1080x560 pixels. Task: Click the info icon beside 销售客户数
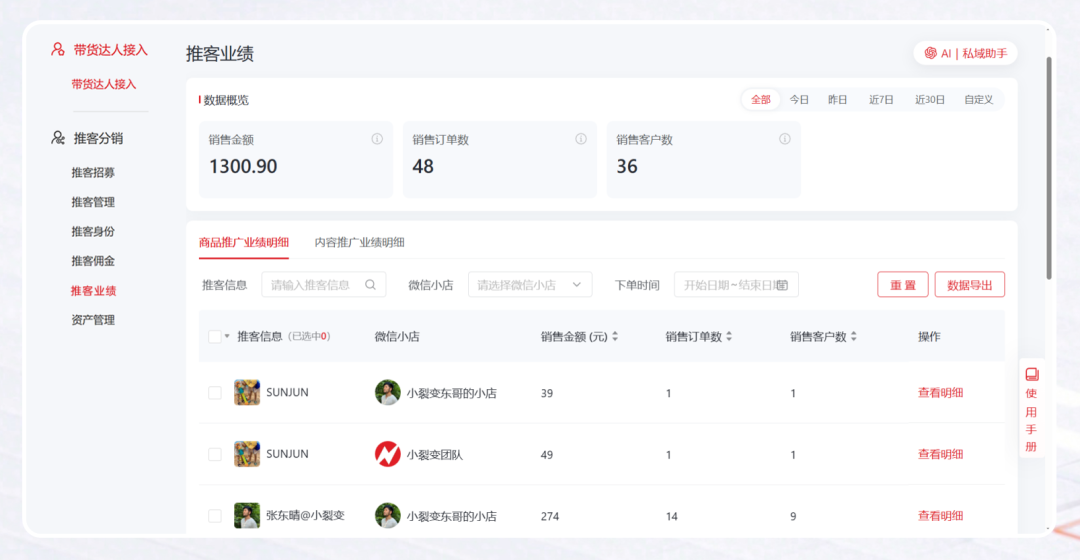(x=785, y=139)
